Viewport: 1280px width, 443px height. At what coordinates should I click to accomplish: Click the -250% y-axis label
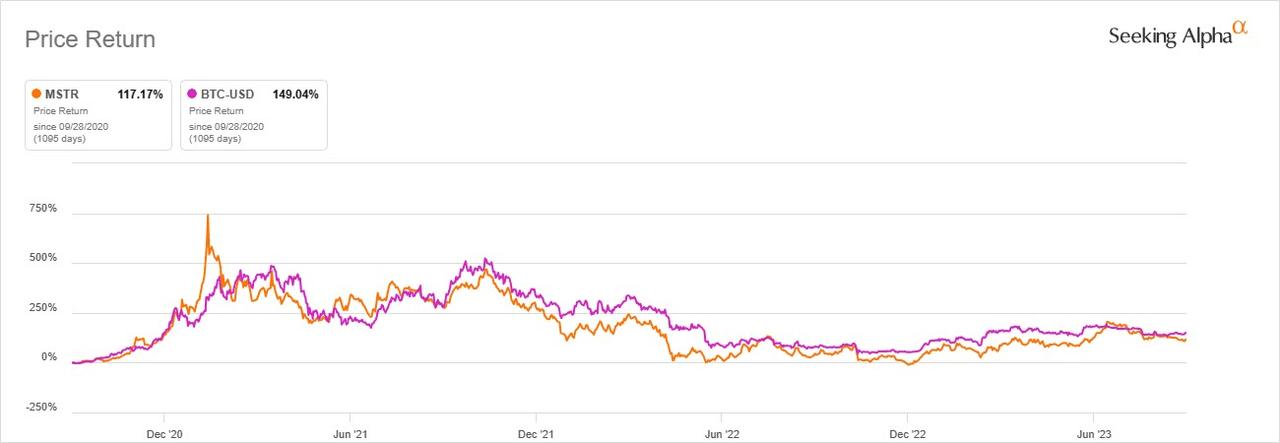point(40,407)
